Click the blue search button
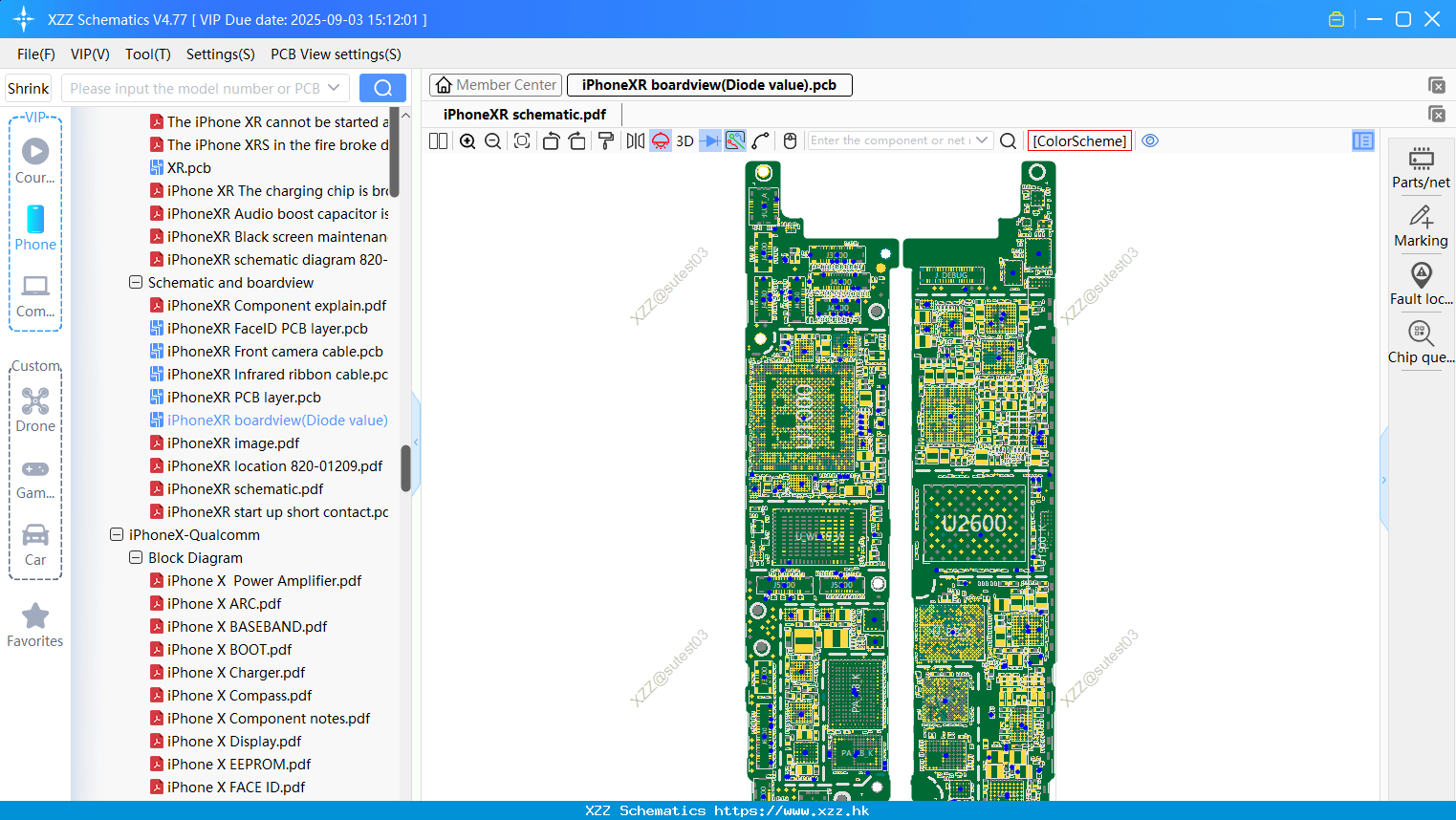 (x=382, y=88)
